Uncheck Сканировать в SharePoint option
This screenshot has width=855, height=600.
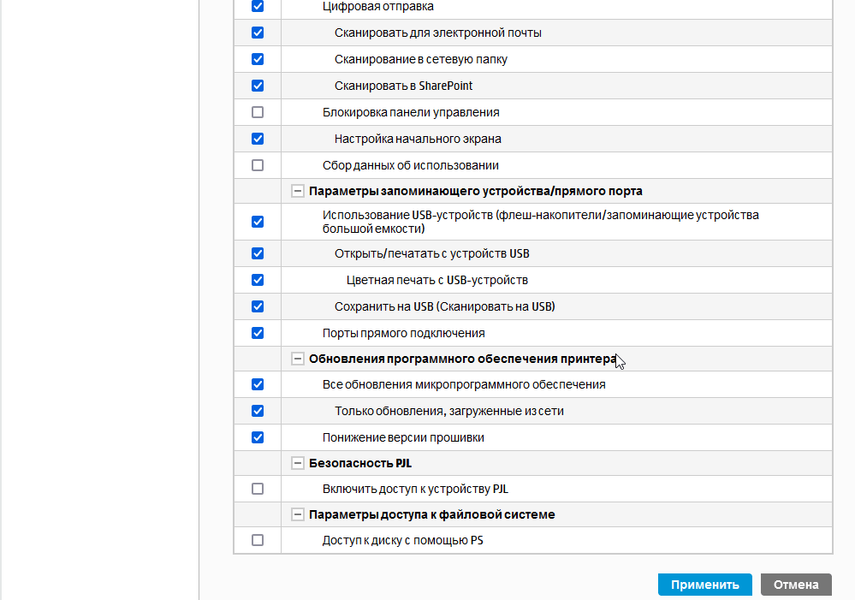tap(258, 86)
